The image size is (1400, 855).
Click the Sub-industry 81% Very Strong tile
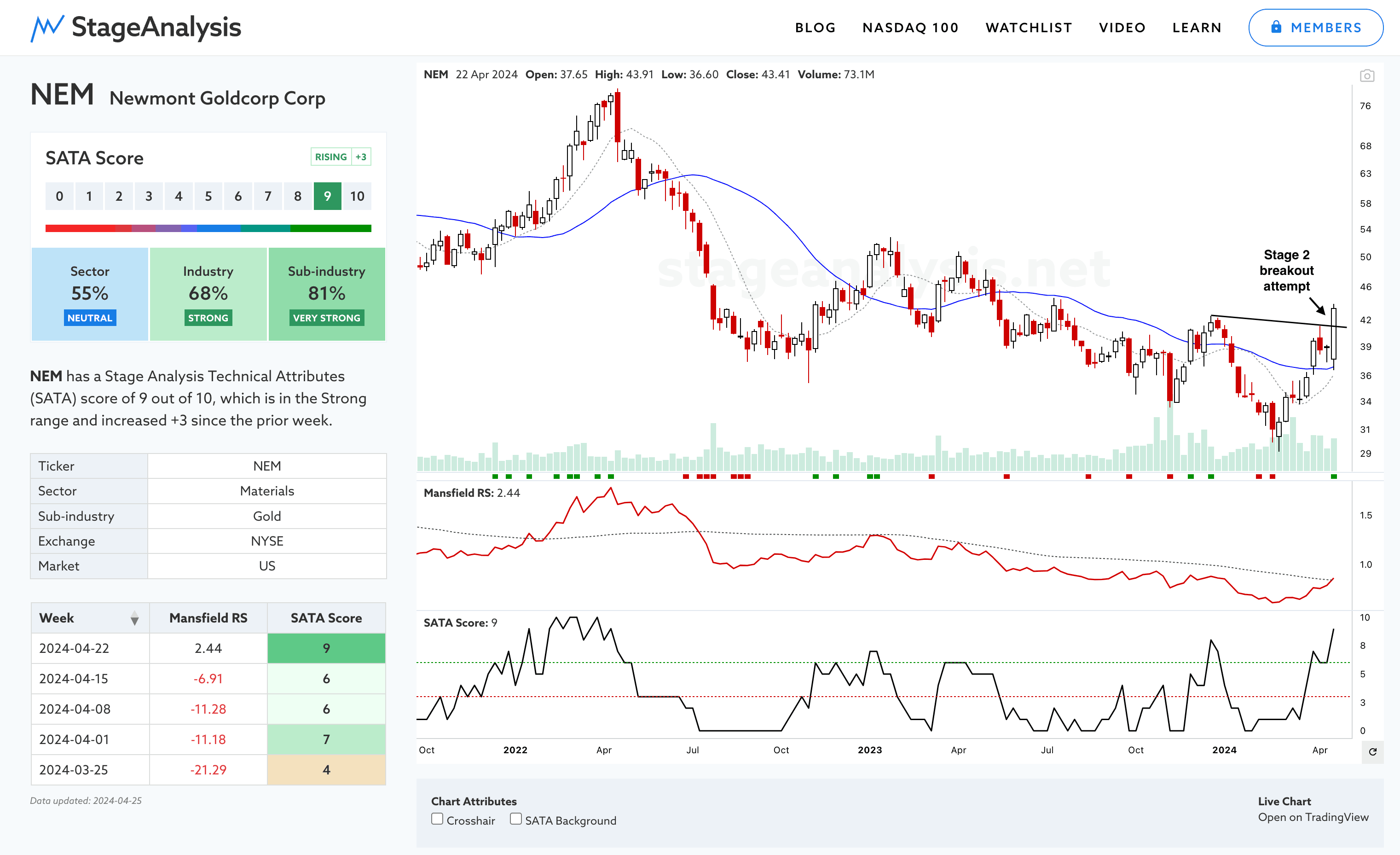coord(327,294)
